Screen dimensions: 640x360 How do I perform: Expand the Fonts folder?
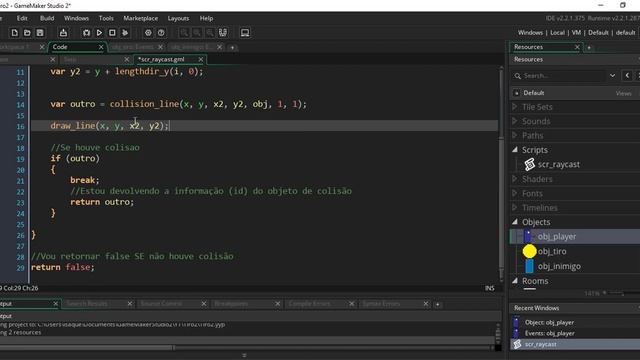pyautogui.click(x=515, y=193)
